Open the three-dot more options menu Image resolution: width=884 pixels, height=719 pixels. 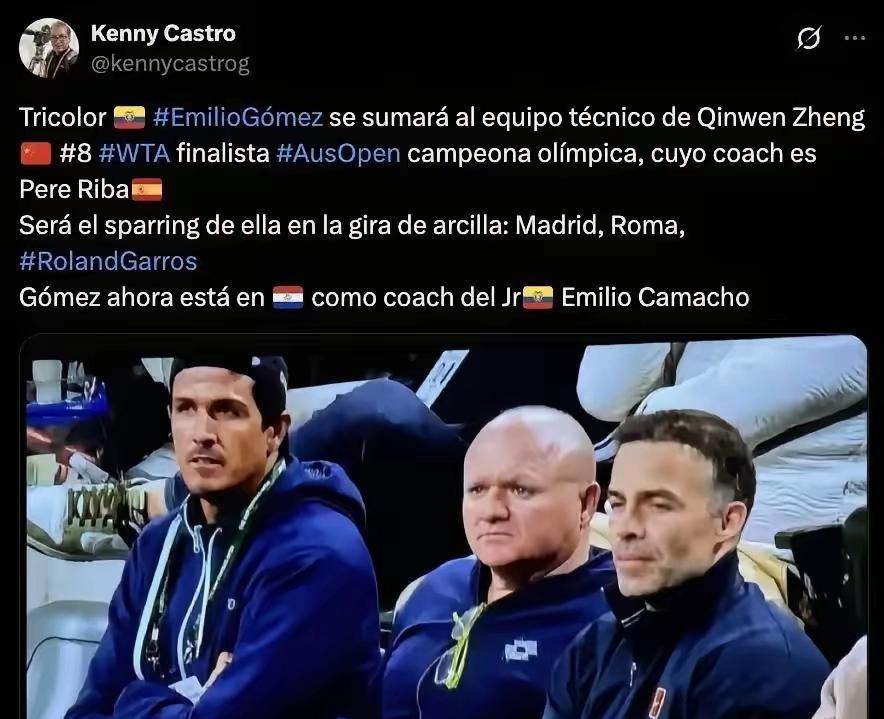click(x=855, y=38)
